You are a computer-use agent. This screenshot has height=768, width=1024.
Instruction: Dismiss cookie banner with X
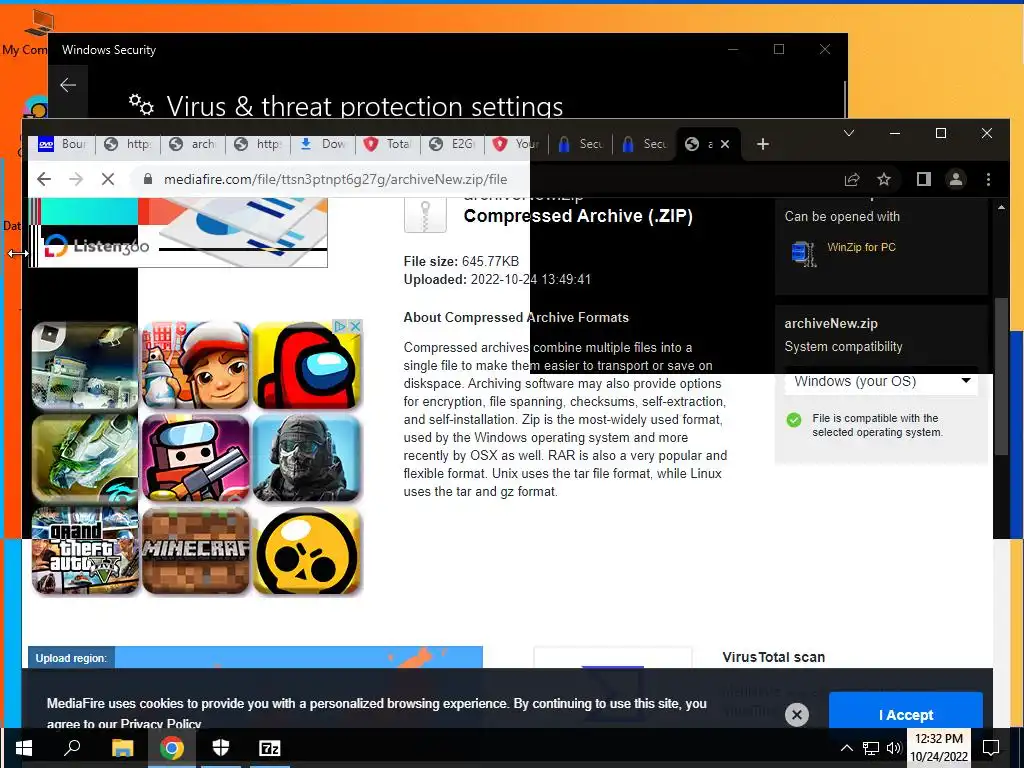[797, 714]
